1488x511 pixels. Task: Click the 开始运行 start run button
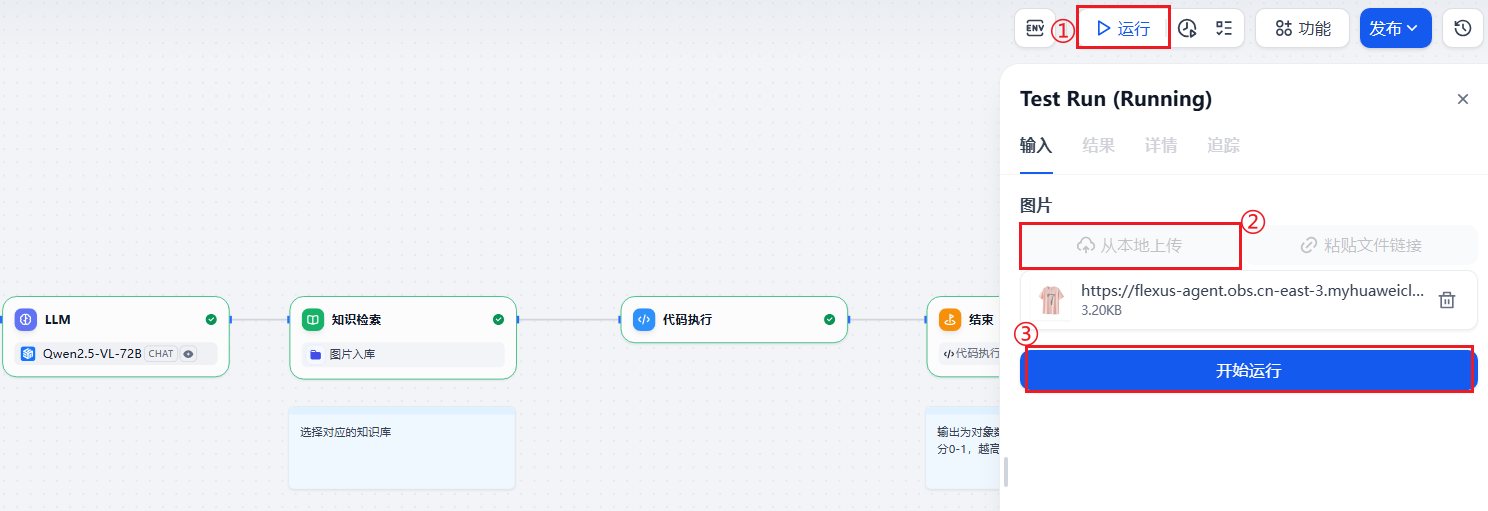click(1248, 370)
